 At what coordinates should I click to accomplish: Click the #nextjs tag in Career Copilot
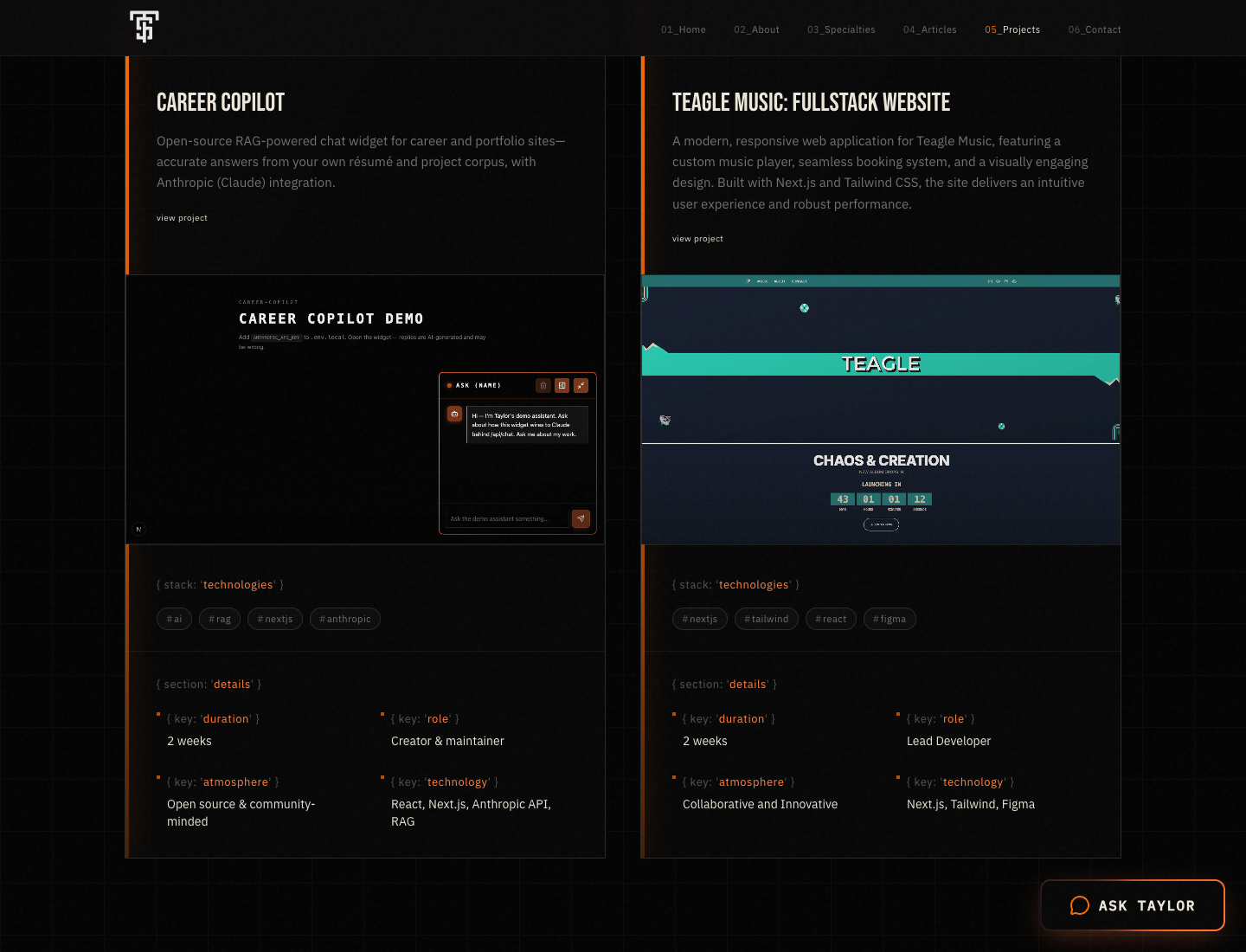pyautogui.click(x=275, y=619)
